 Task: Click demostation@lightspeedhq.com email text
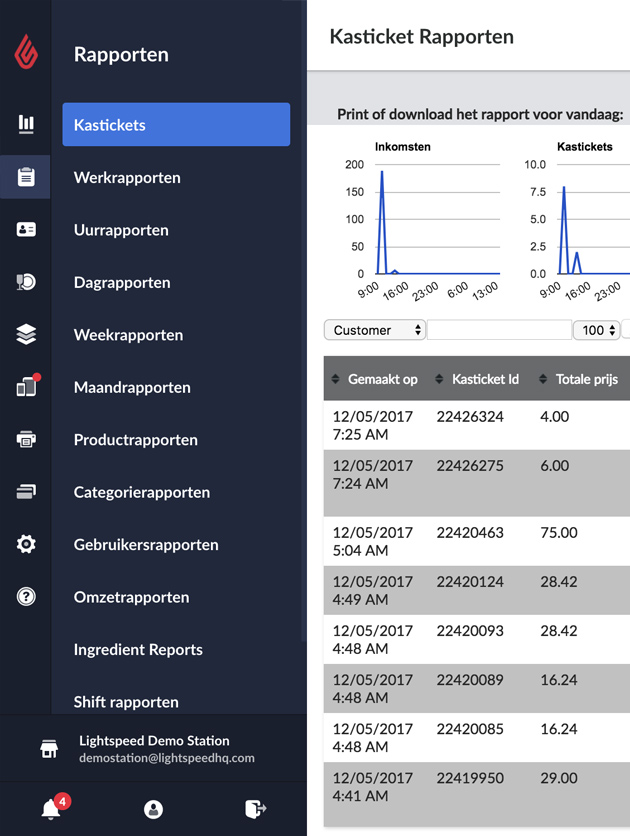(x=167, y=758)
